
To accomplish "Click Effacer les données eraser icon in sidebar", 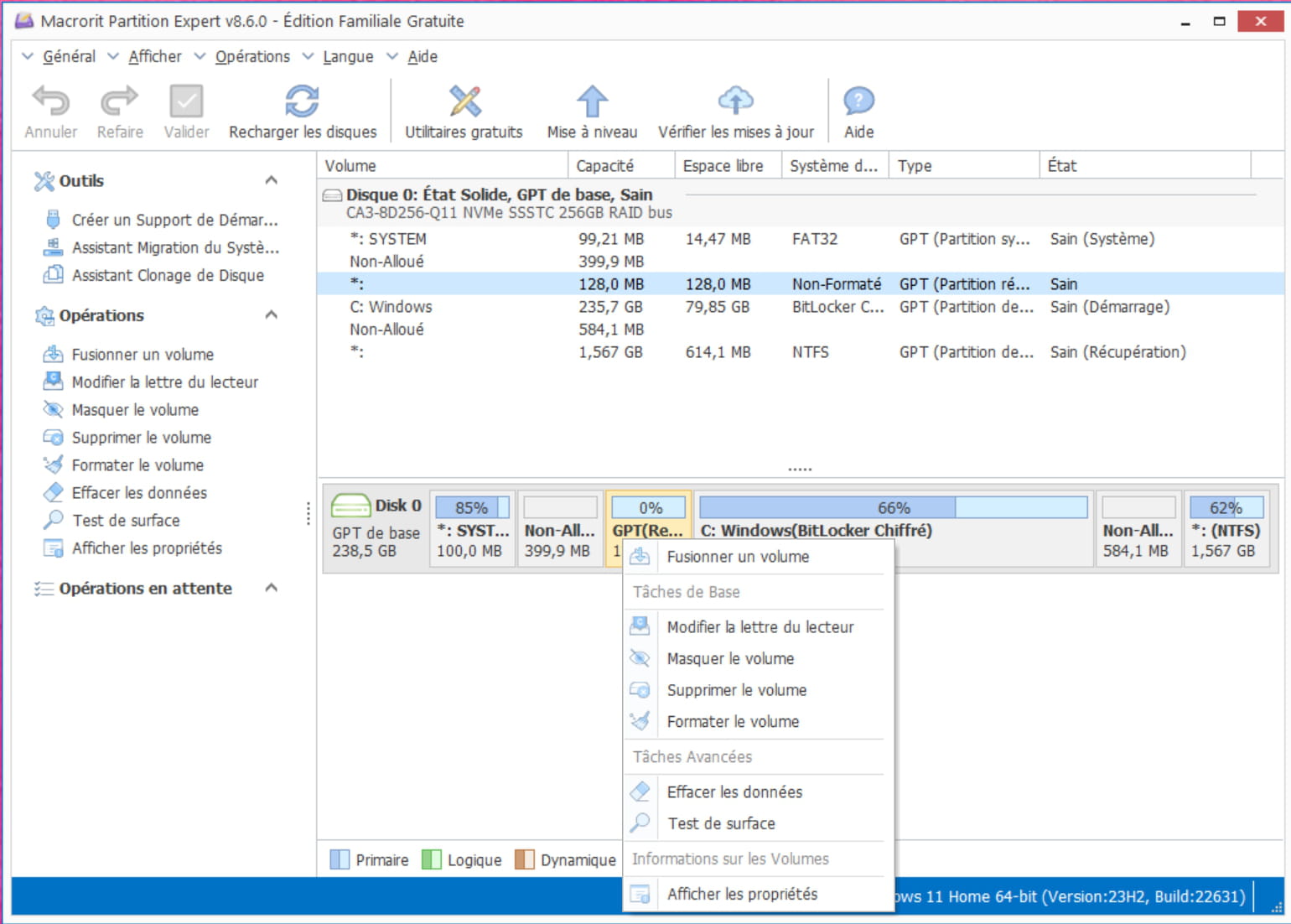I will click(53, 492).
